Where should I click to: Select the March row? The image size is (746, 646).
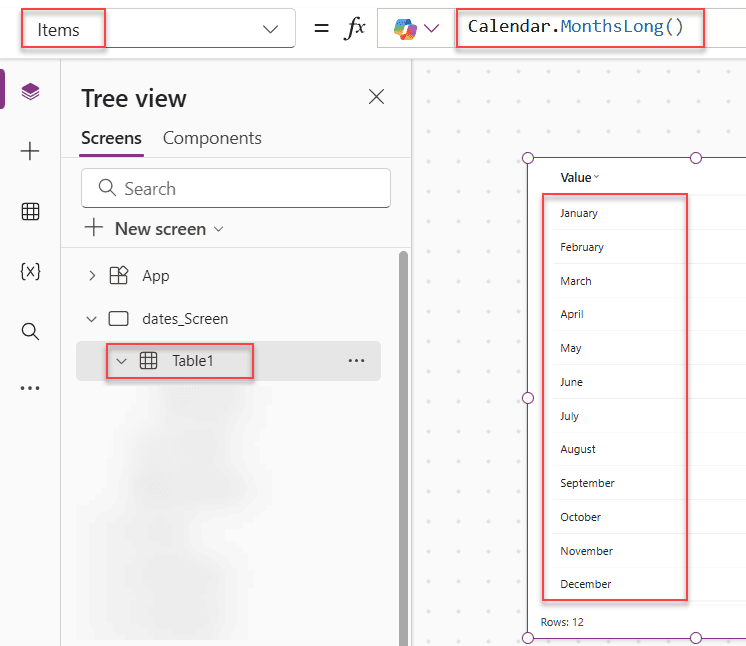[576, 281]
